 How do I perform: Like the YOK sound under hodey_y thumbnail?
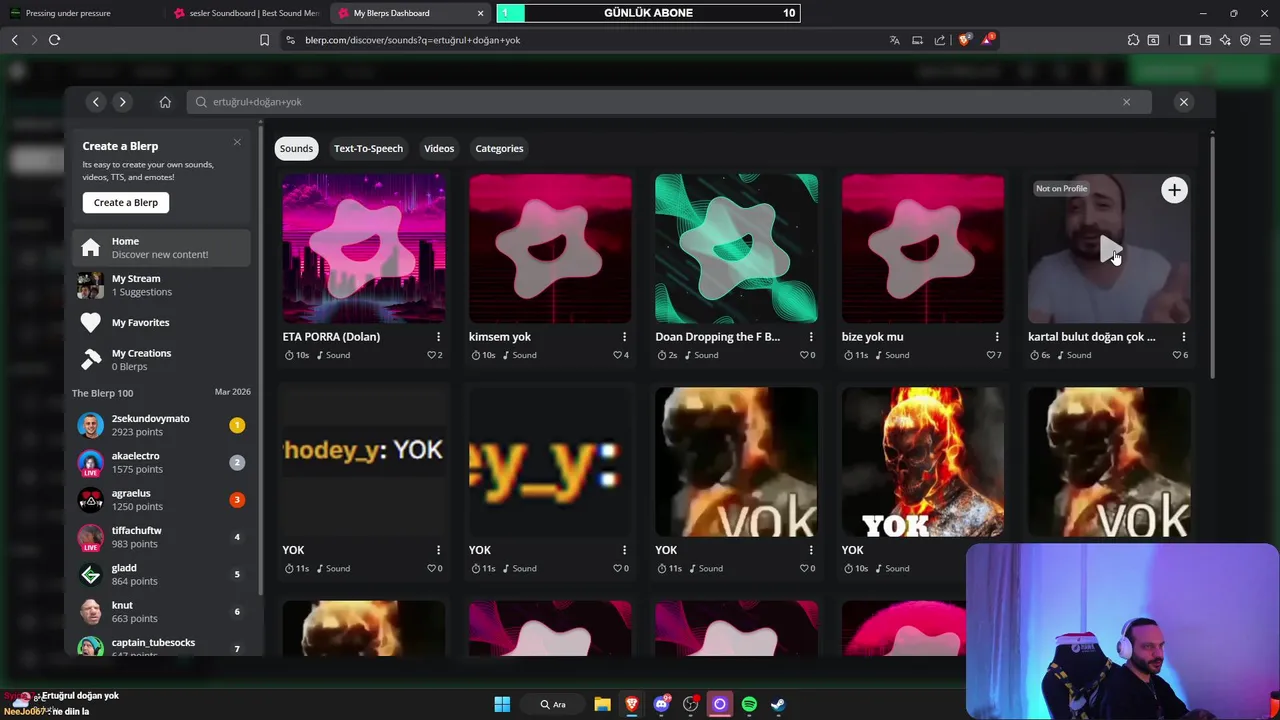tap(434, 568)
